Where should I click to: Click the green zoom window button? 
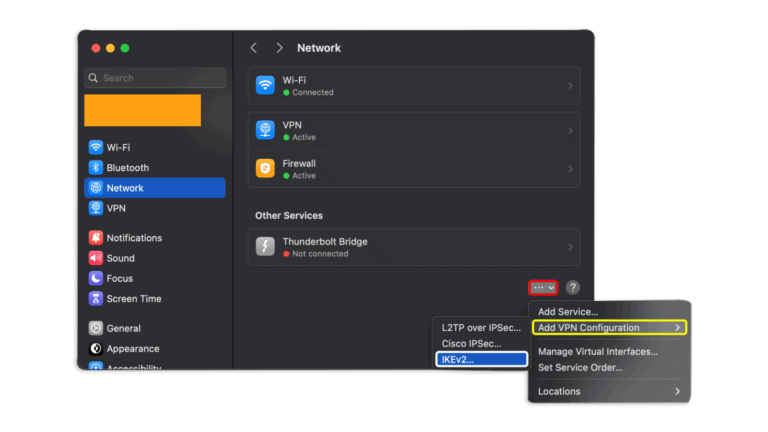pos(125,48)
